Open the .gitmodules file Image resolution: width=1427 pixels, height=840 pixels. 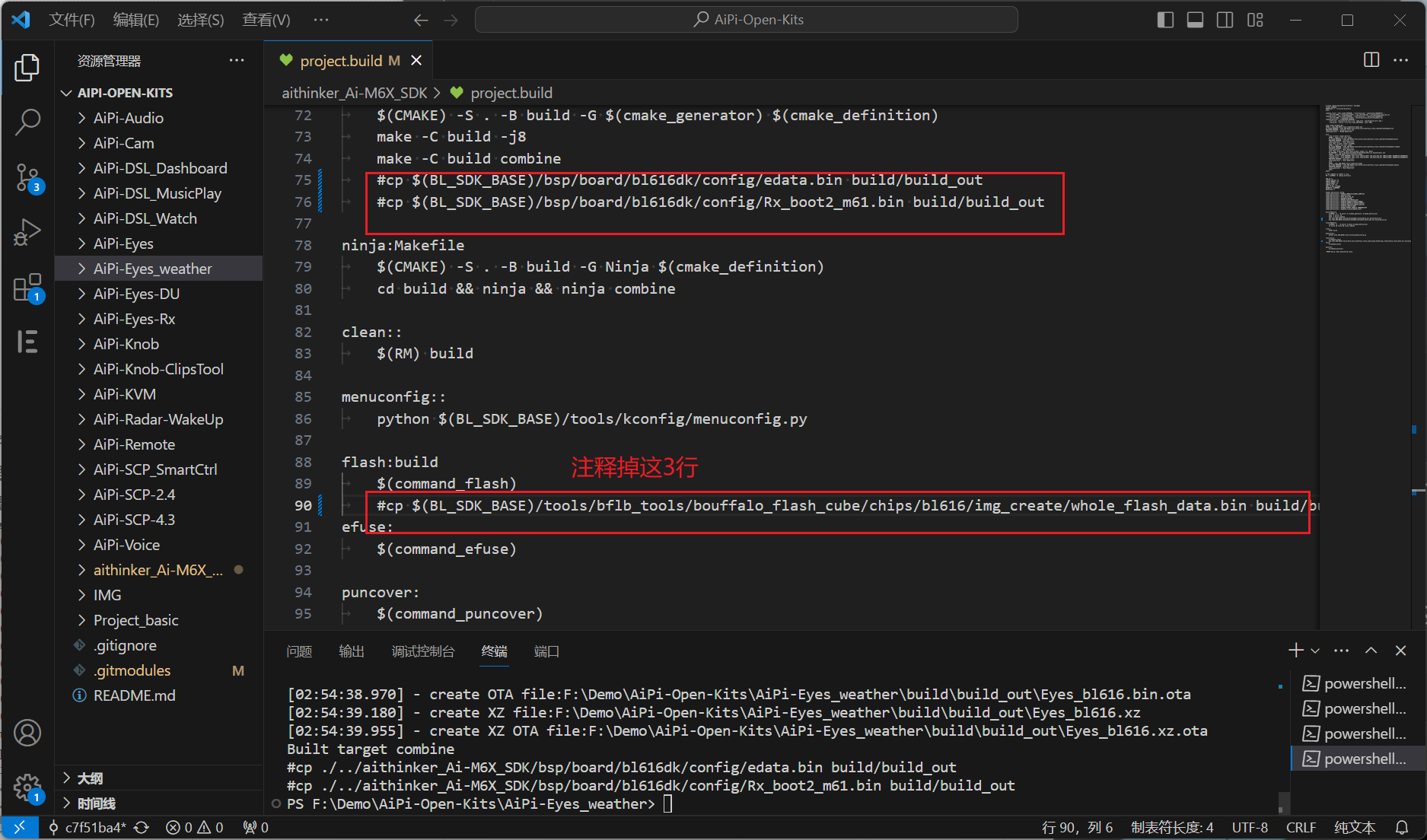click(x=158, y=670)
